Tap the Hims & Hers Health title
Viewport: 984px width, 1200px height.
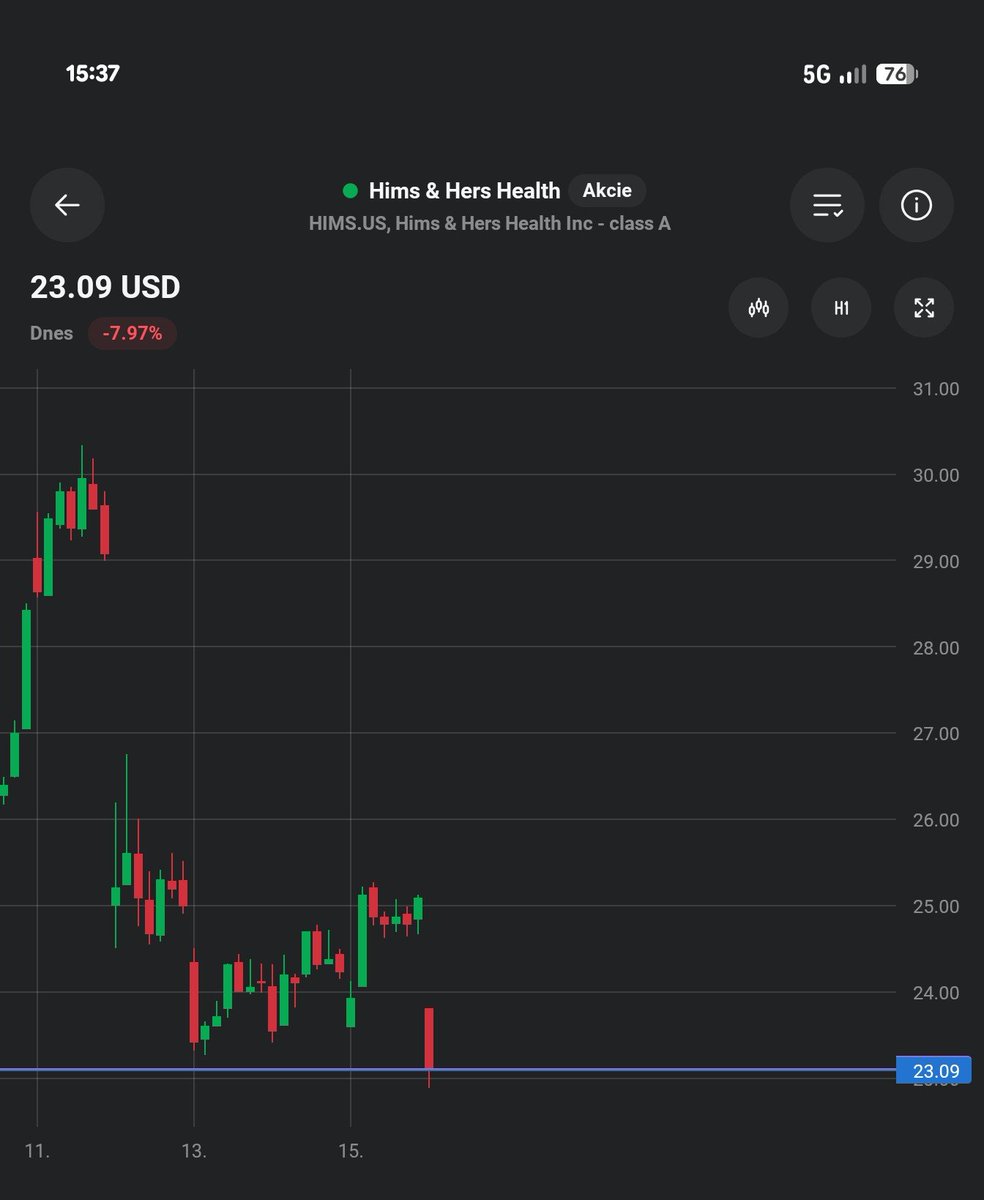[464, 190]
